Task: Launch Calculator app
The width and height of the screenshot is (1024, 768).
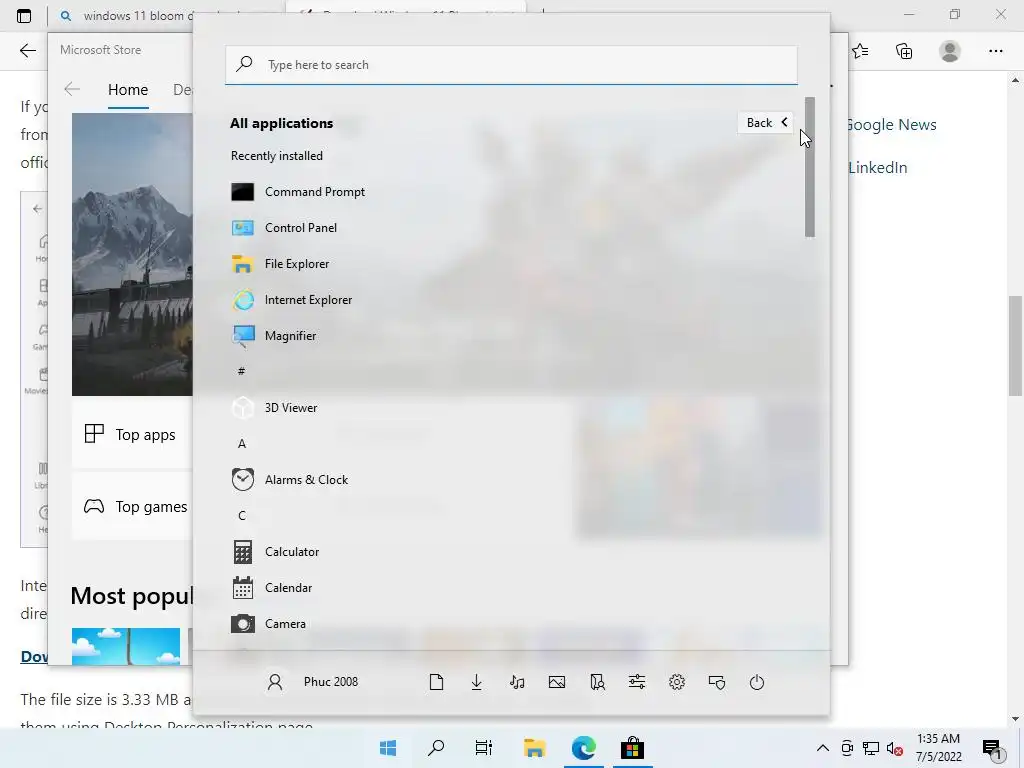Action: coord(276,551)
